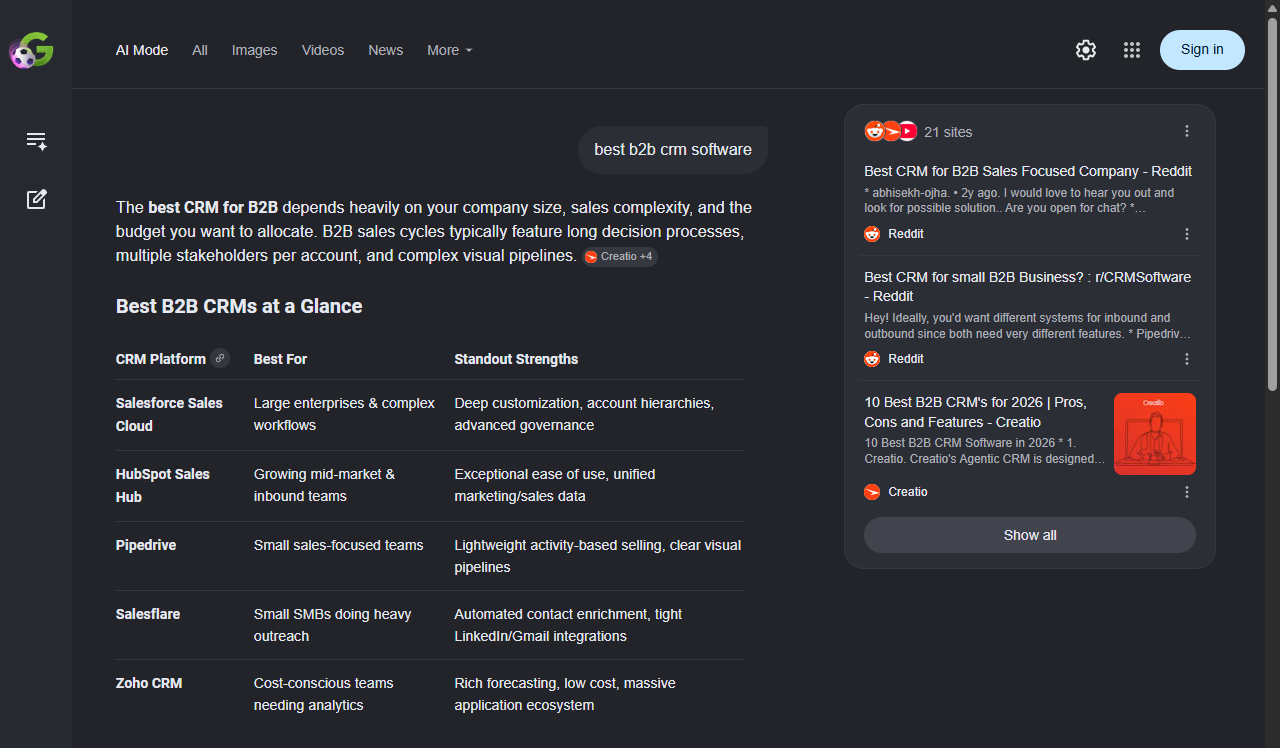Open 10 Best B2B CRM's for 2026 link

tap(976, 412)
